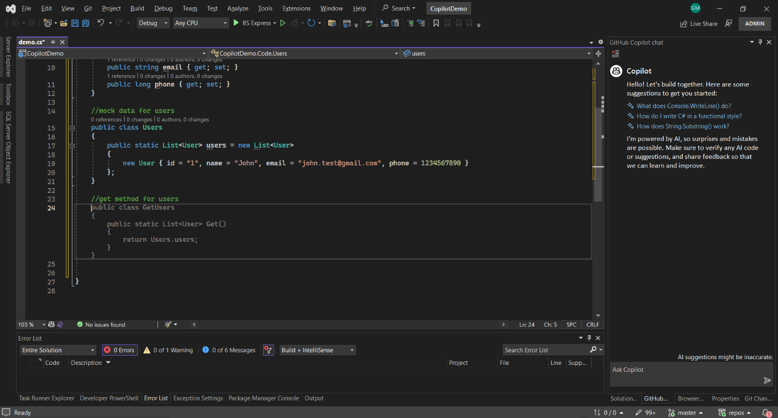Pin the GitHub Copilot chat panel
Screen dimensions: 778x418
pyautogui.click(x=760, y=42)
